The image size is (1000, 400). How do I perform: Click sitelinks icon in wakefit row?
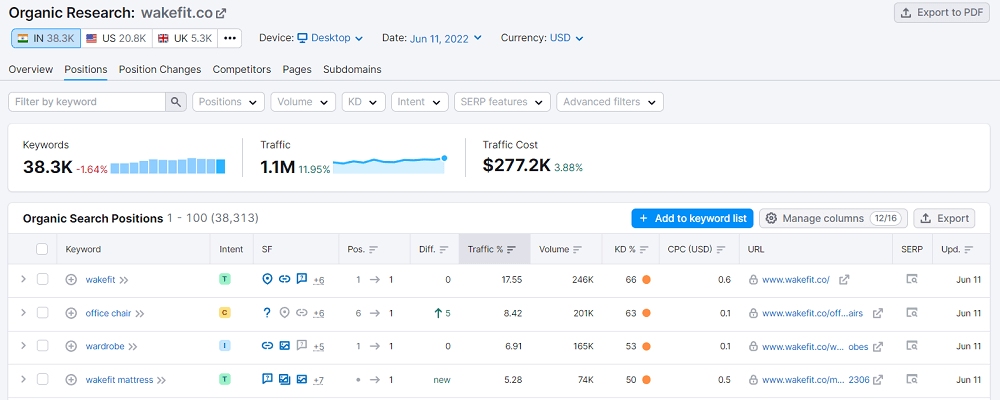click(x=284, y=279)
